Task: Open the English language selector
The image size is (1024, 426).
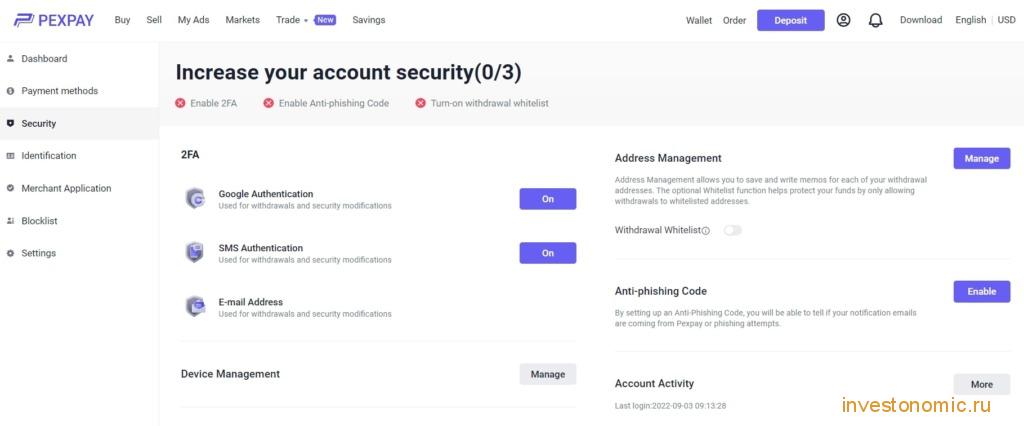Action: click(x=970, y=20)
